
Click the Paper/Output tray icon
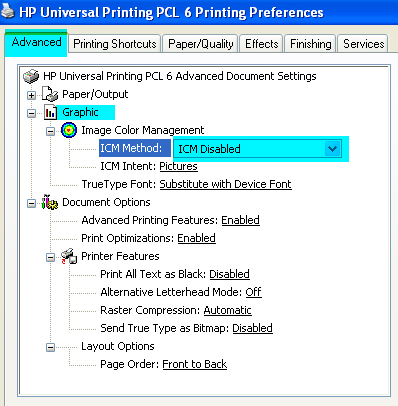click(x=50, y=94)
